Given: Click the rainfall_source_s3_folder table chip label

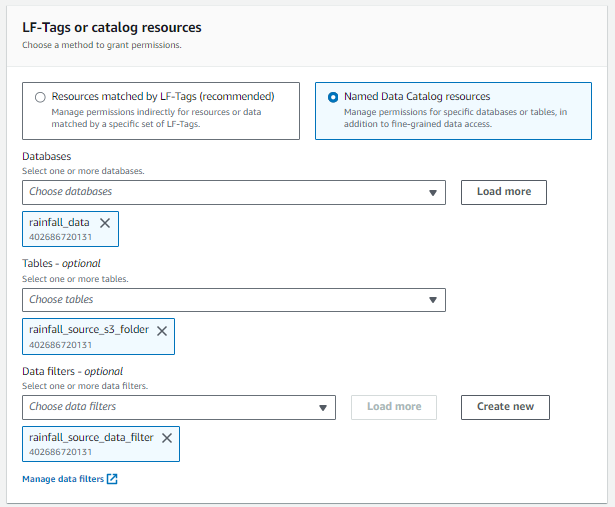Looking at the screenshot, I should [88, 330].
